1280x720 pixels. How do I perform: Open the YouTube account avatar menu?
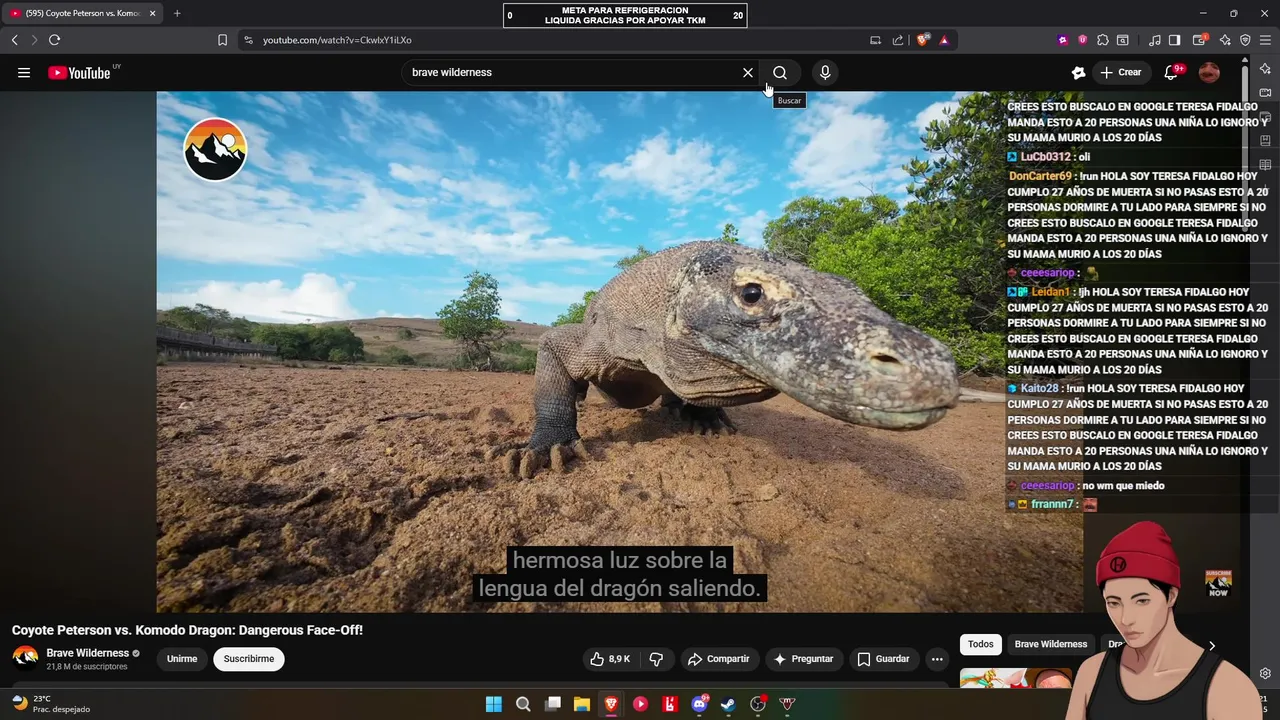tap(1209, 72)
